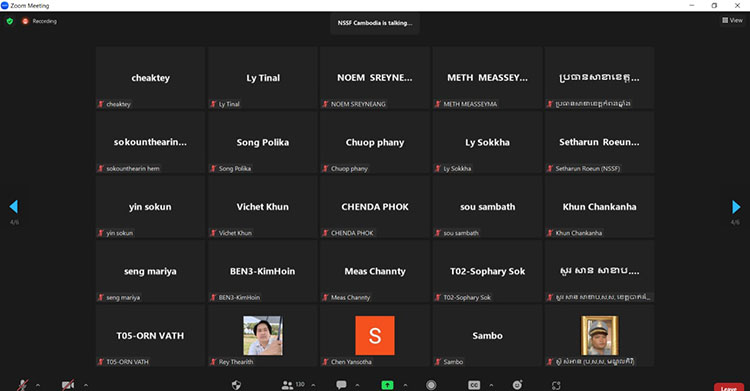Select the Ly Tinal participant tile

[x=263, y=78]
